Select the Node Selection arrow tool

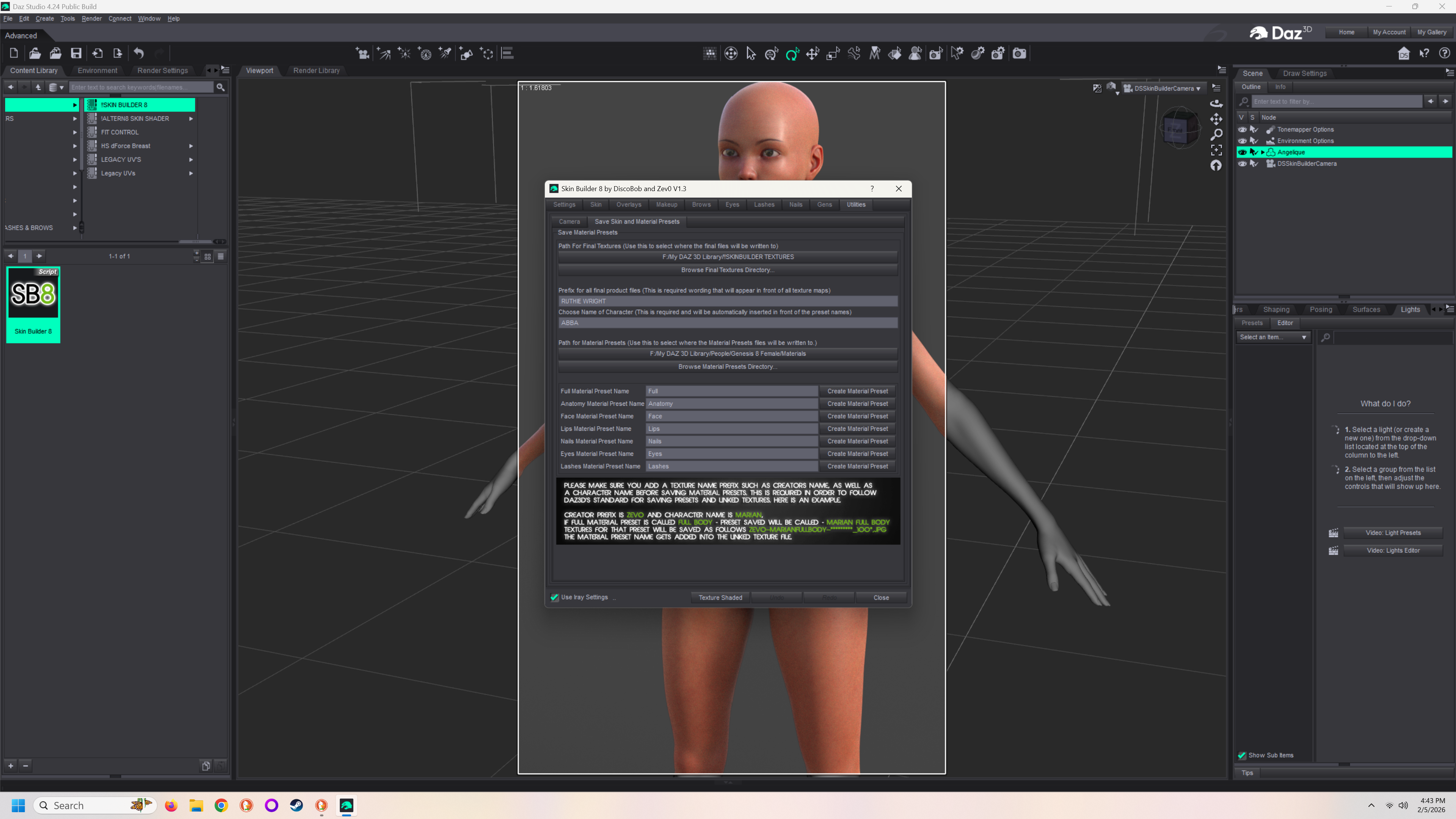751,54
